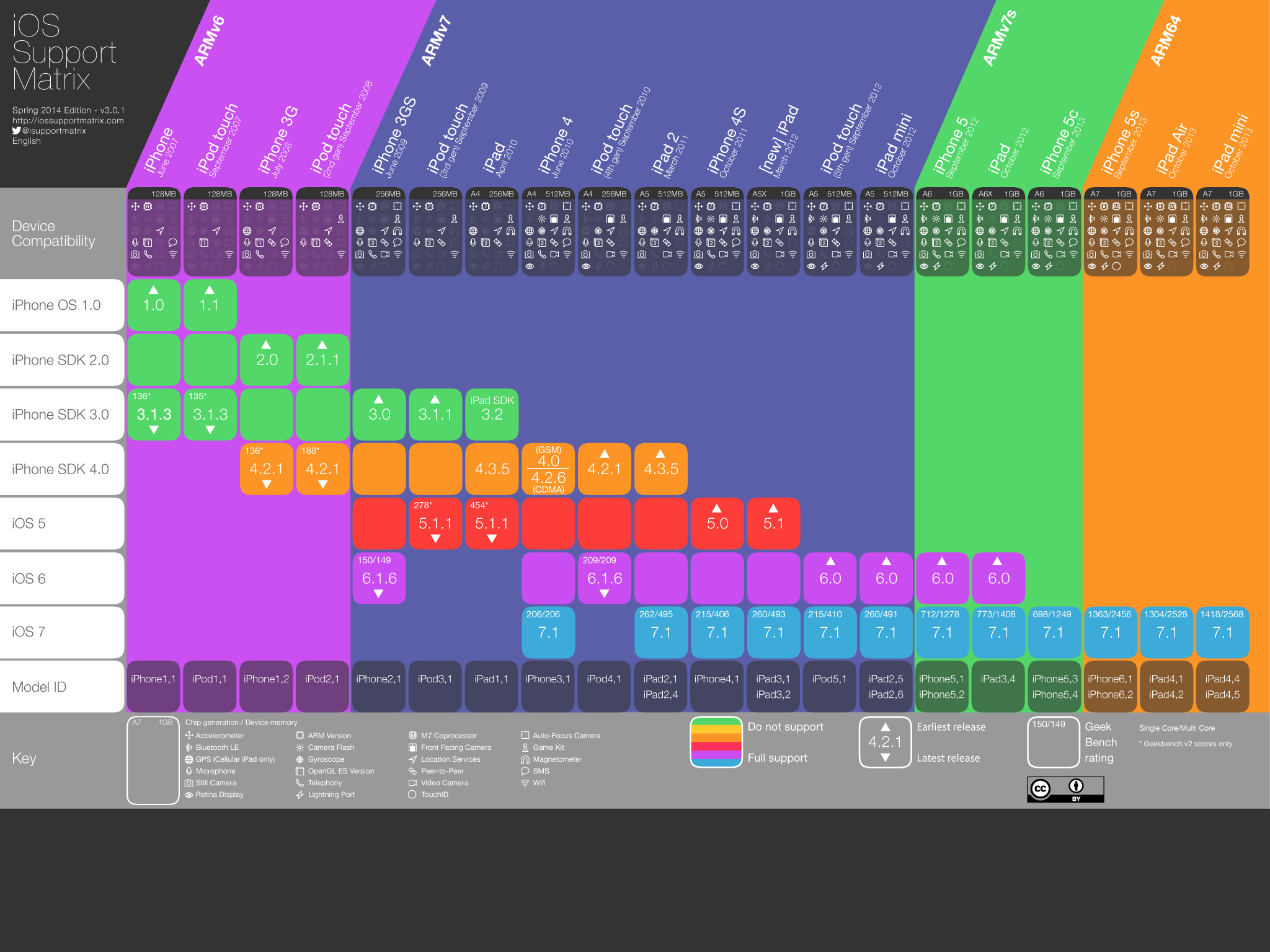Click the TouchID circle icon in key
This screenshot has width=1270, height=952.
pos(412,794)
